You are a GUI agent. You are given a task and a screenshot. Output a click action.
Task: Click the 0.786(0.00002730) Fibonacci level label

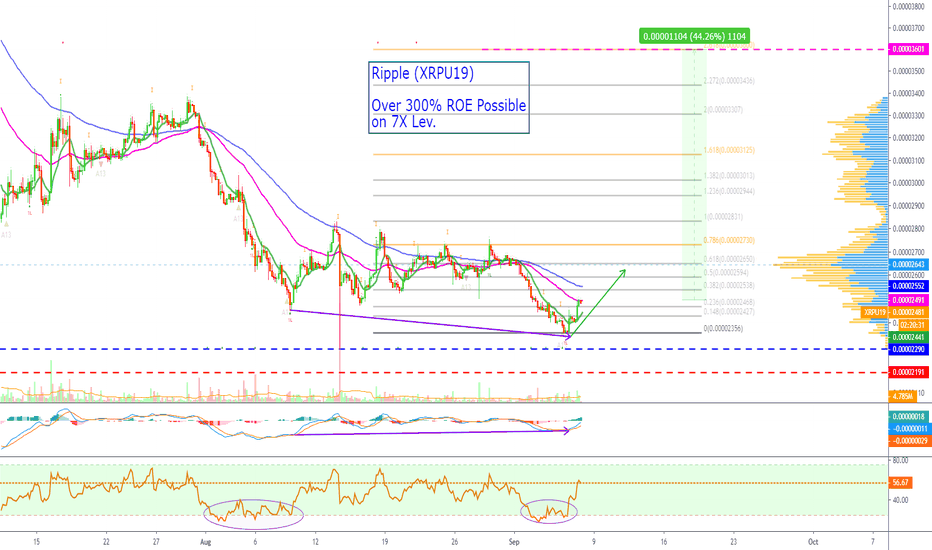729,240
